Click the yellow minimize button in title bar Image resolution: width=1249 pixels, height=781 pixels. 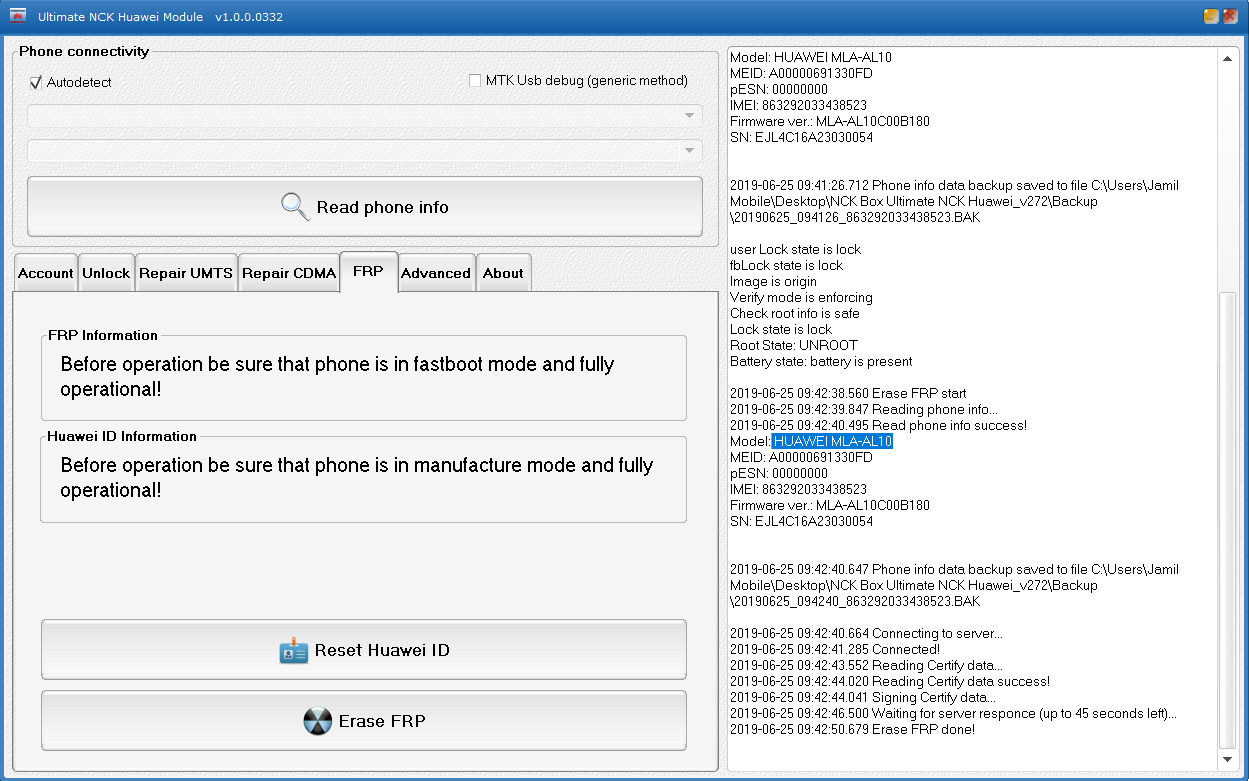1211,16
